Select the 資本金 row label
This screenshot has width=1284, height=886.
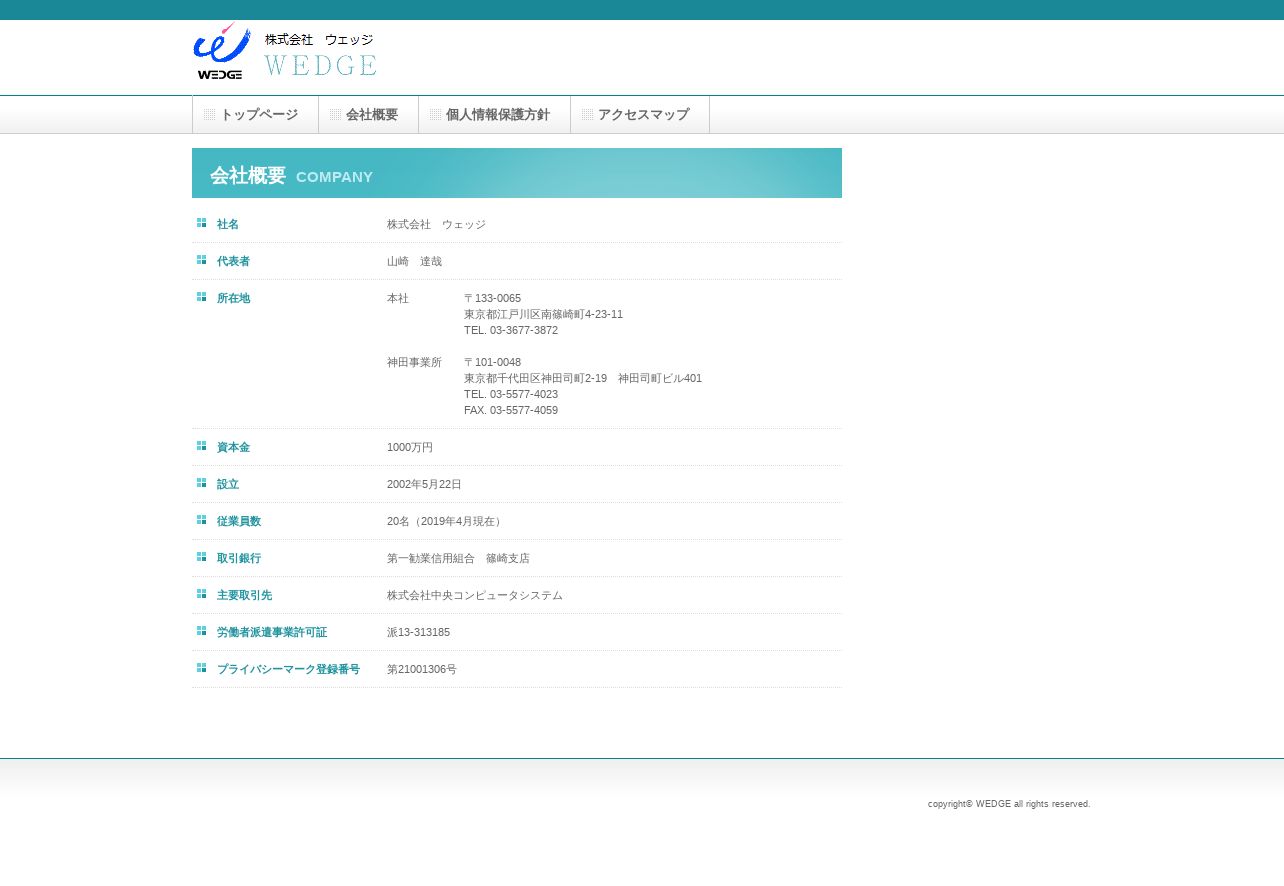[x=233, y=447]
